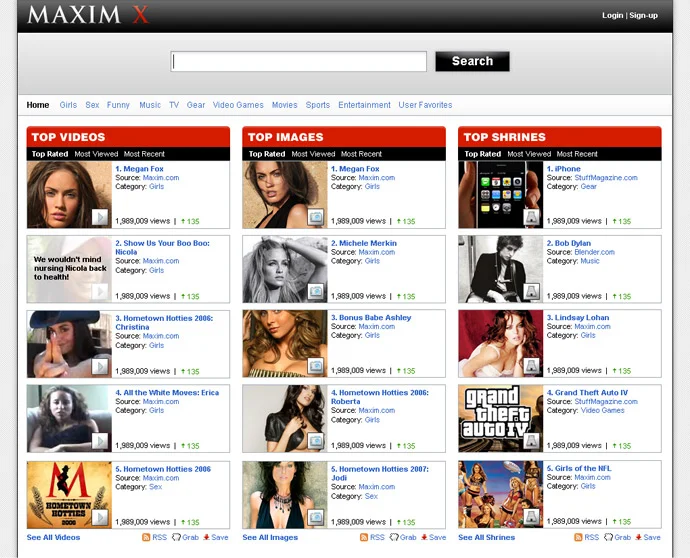
Task: Click shrine icon on iPhone thumbnail
Action: click(x=532, y=217)
